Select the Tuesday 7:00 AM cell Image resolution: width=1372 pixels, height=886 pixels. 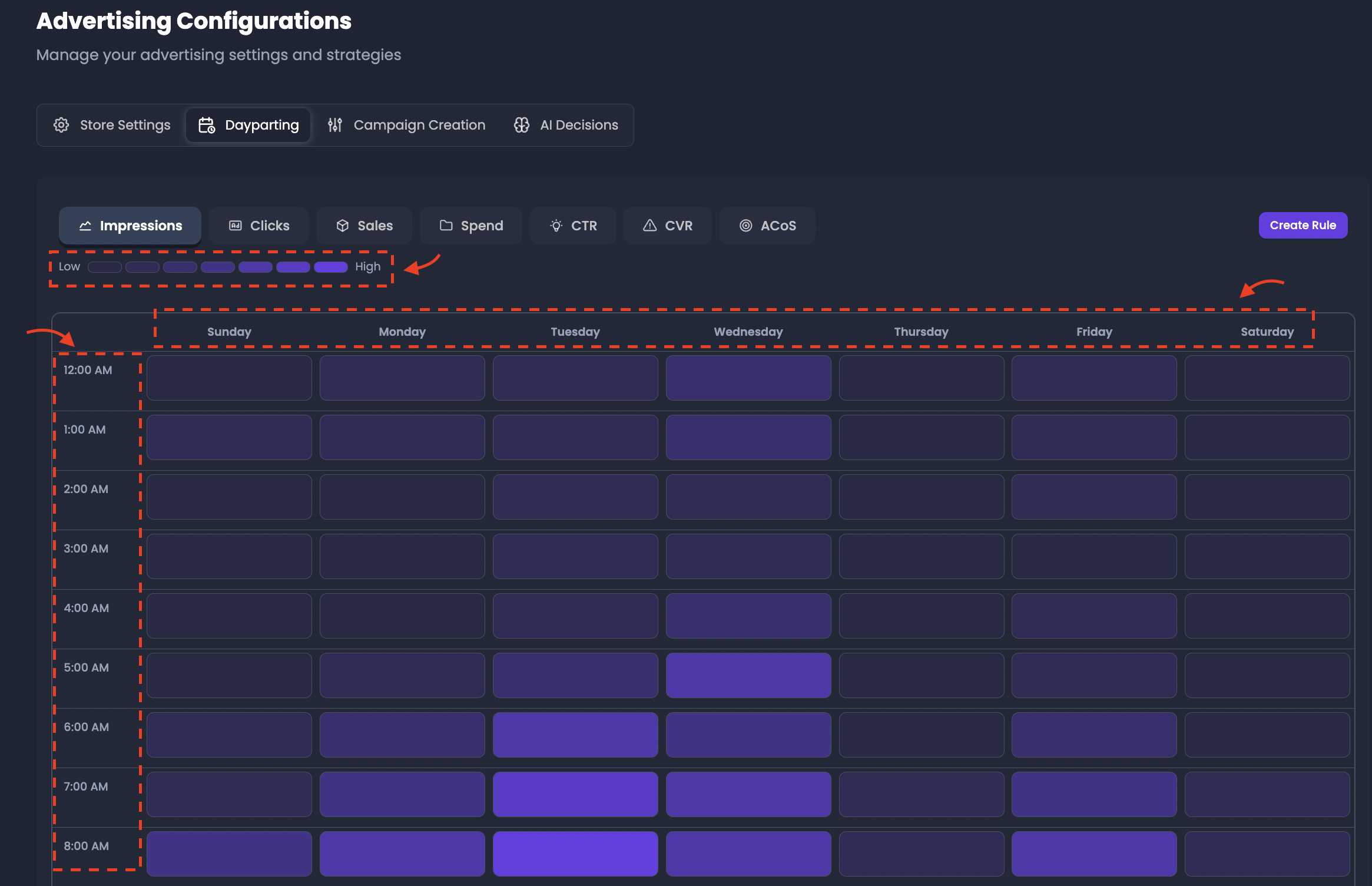pyautogui.click(x=575, y=794)
